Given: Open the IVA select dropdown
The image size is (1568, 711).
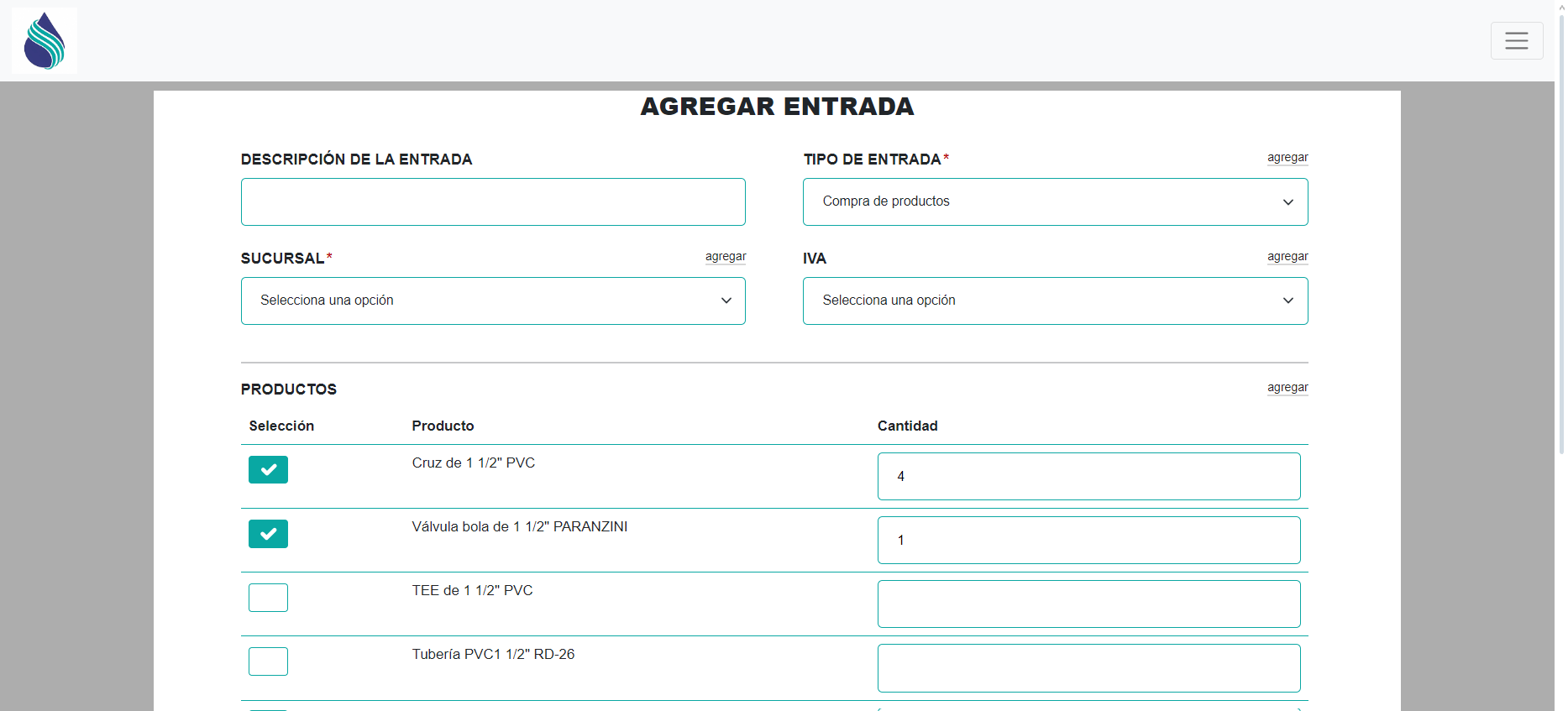Looking at the screenshot, I should click(x=1055, y=301).
